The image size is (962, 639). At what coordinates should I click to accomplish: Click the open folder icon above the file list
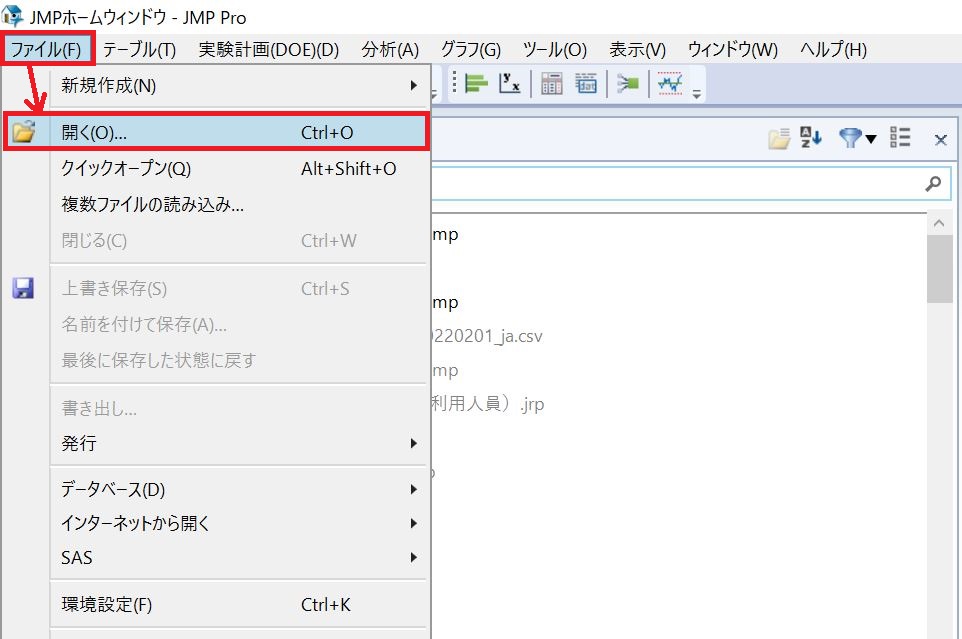779,138
